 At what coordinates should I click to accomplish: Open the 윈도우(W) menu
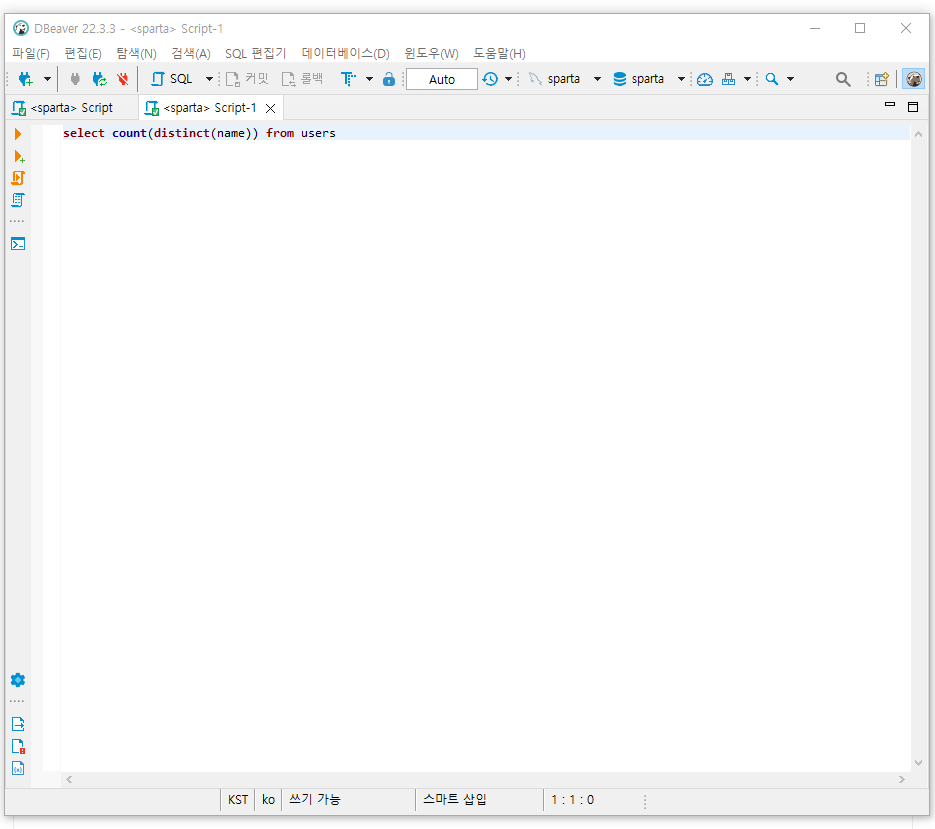coord(431,54)
